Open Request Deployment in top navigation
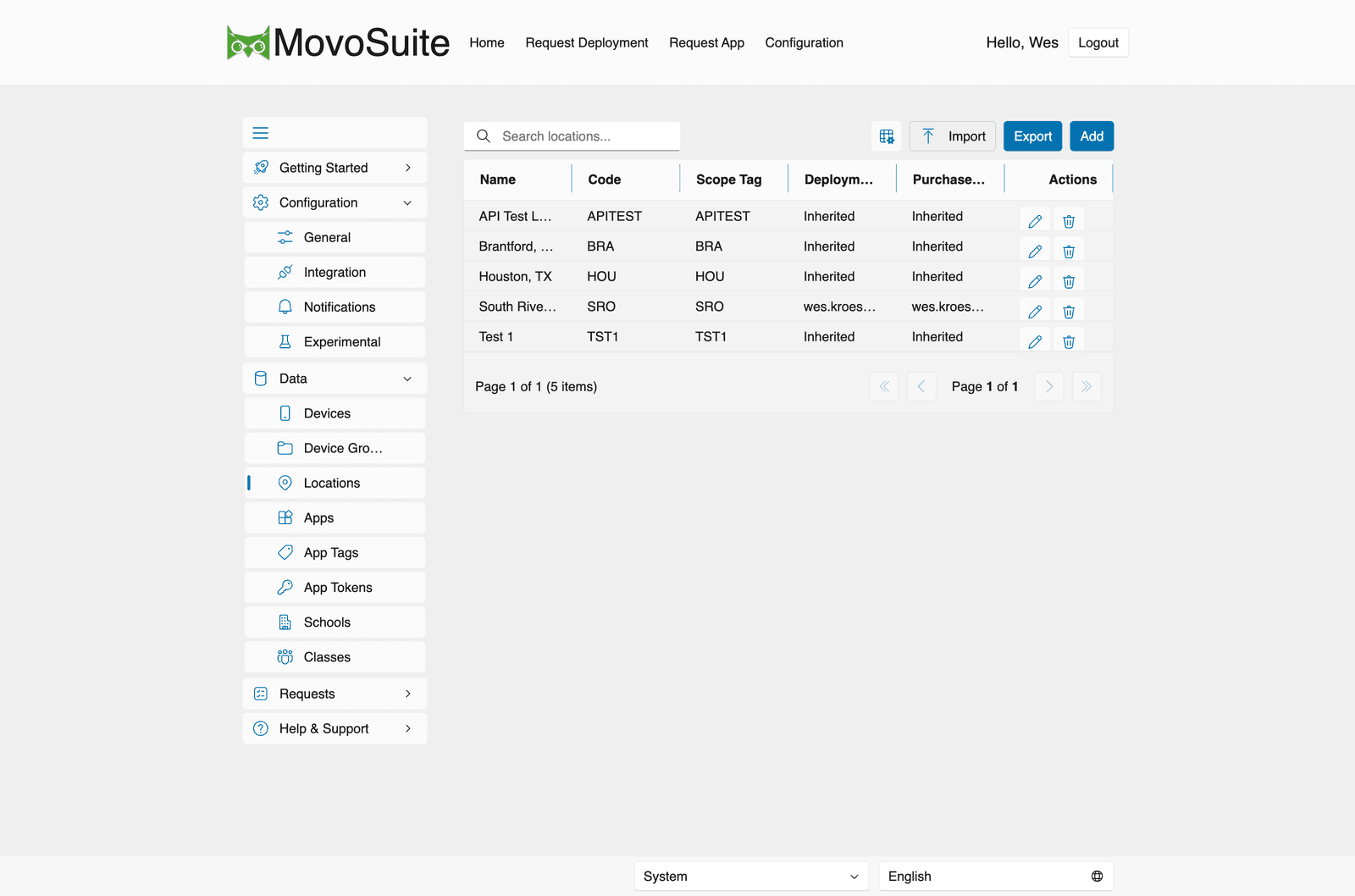This screenshot has height=896, width=1355. coord(586,42)
